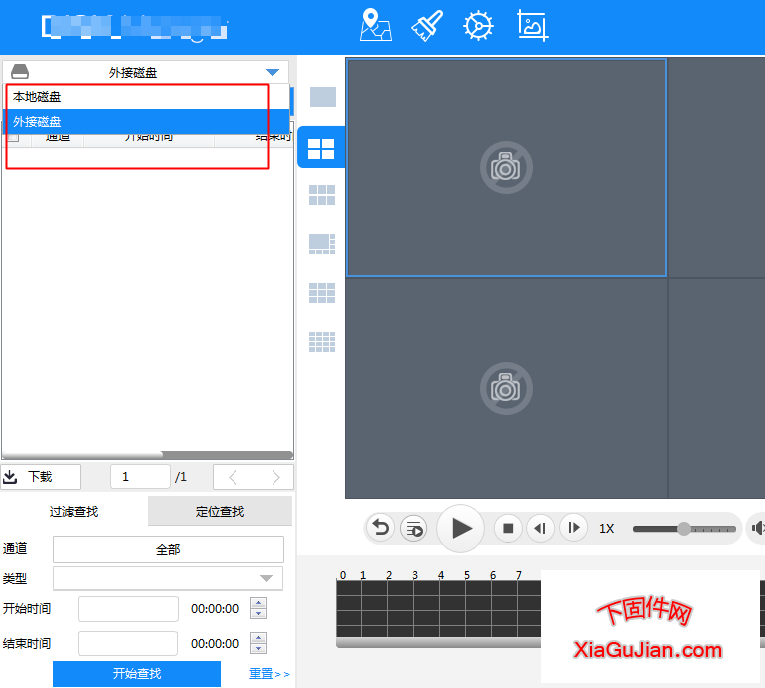Screen dimensions: 765x688
Task: Click the disk drive icon beside 外接磁盘
Action: click(20, 72)
